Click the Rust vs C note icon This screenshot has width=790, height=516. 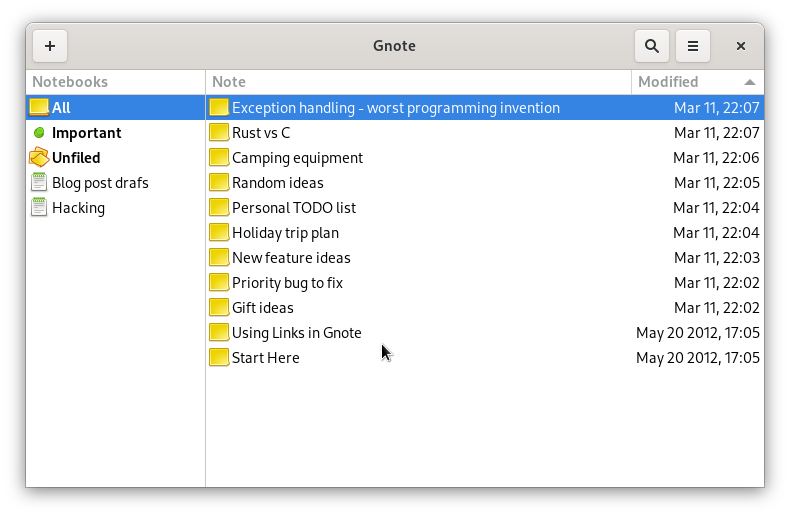click(x=219, y=133)
